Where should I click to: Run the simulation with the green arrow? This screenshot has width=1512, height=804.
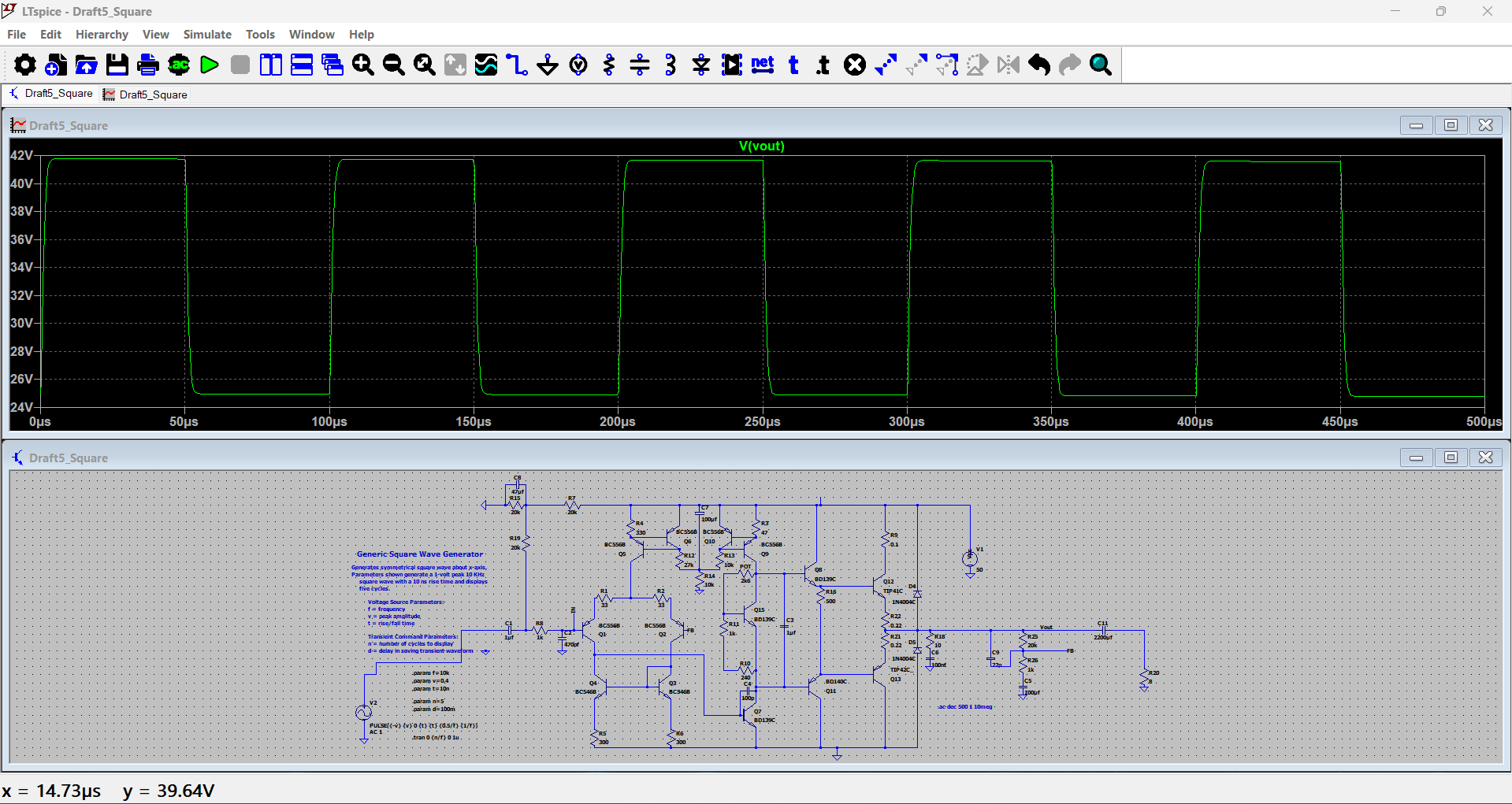click(x=210, y=65)
